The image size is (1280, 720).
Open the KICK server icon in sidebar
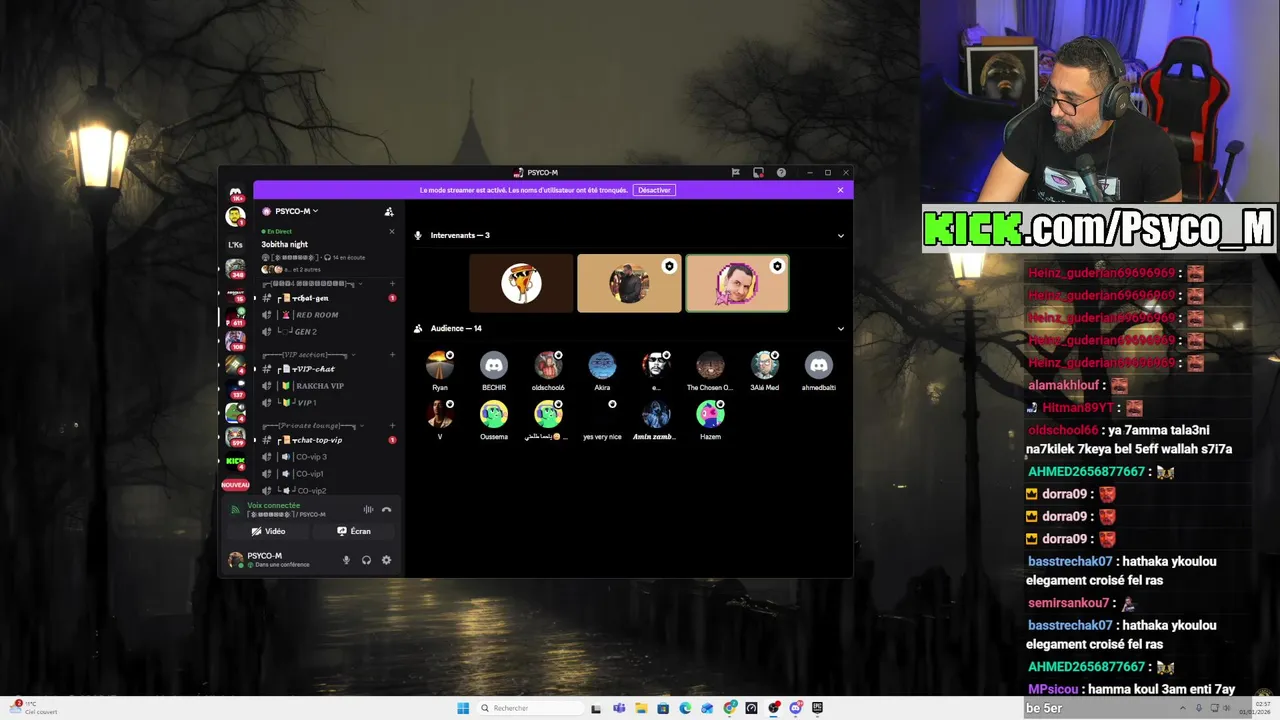tap(235, 461)
